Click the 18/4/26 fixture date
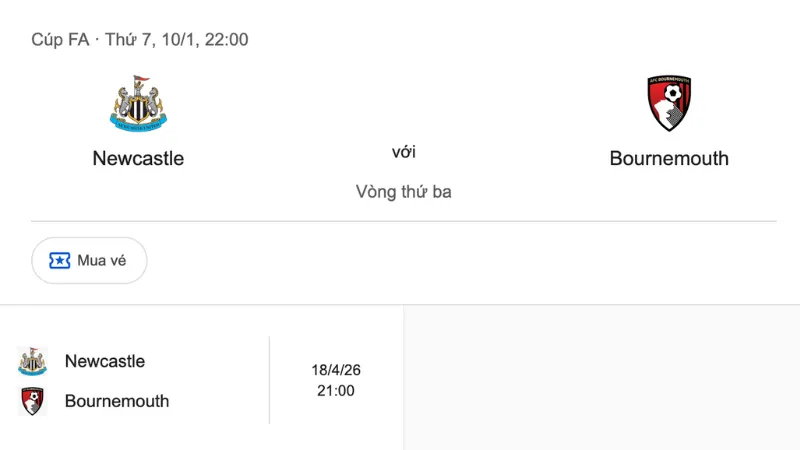 coord(336,370)
